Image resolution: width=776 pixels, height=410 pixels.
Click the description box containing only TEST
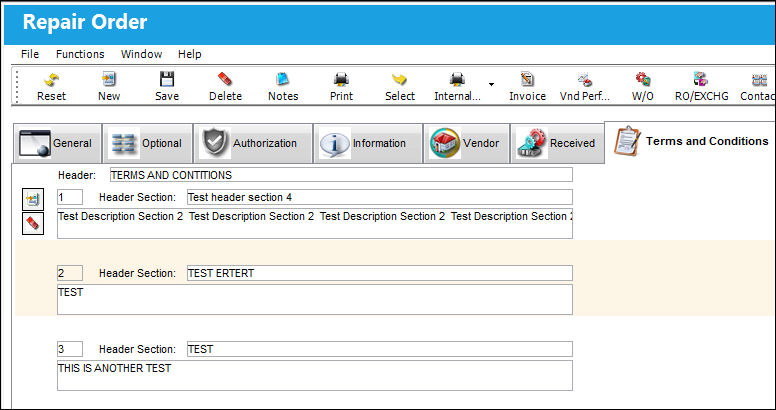315,300
